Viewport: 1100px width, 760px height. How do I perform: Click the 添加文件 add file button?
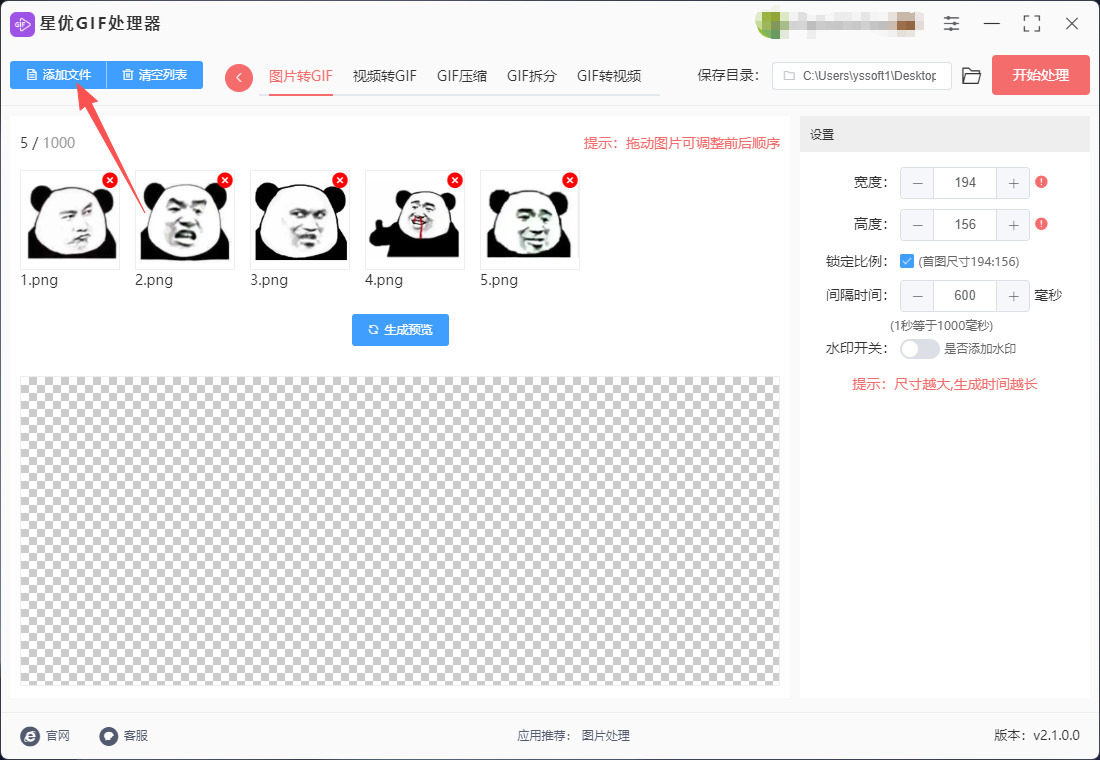[x=58, y=75]
